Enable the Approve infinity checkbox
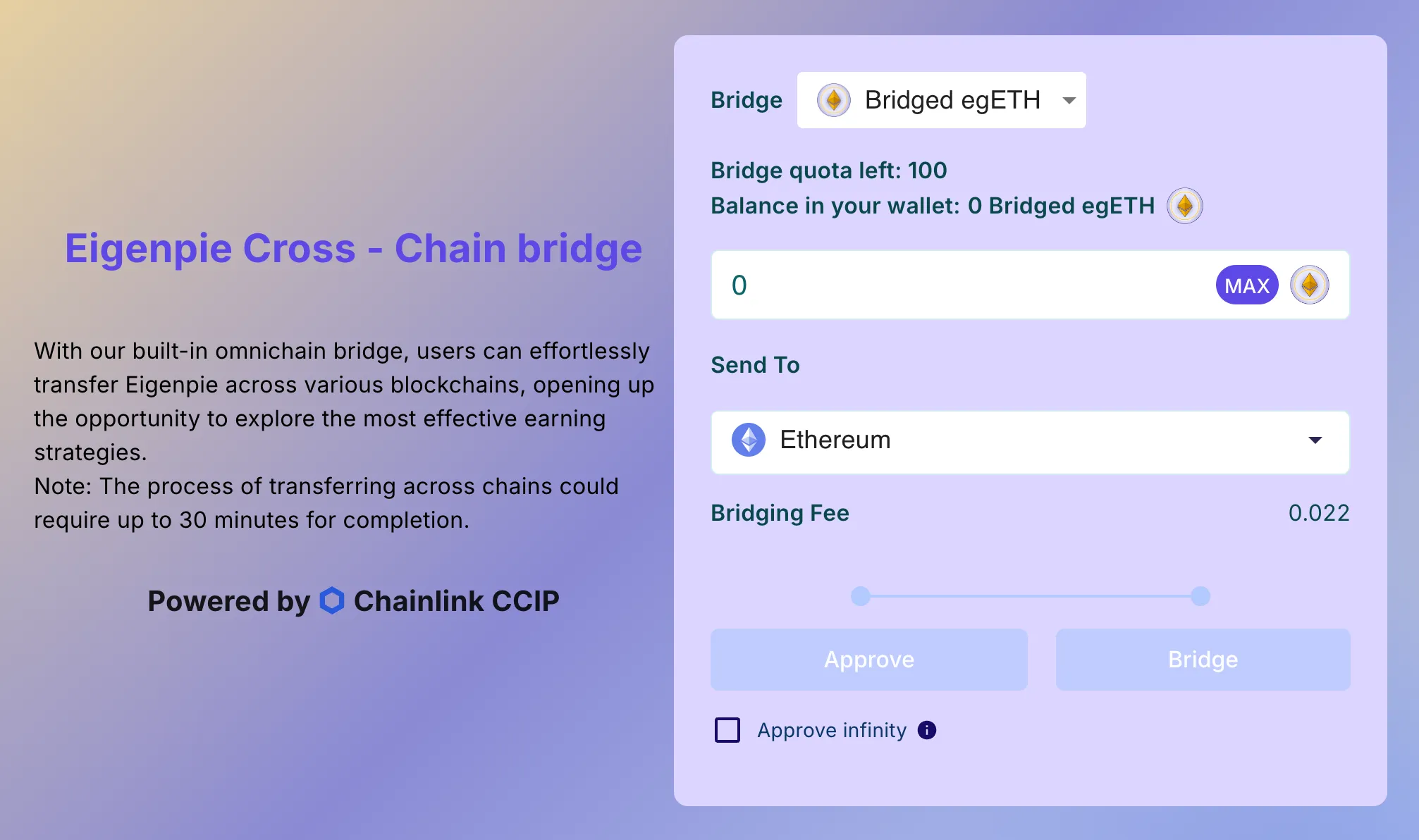This screenshot has height=840, width=1419. [x=727, y=730]
